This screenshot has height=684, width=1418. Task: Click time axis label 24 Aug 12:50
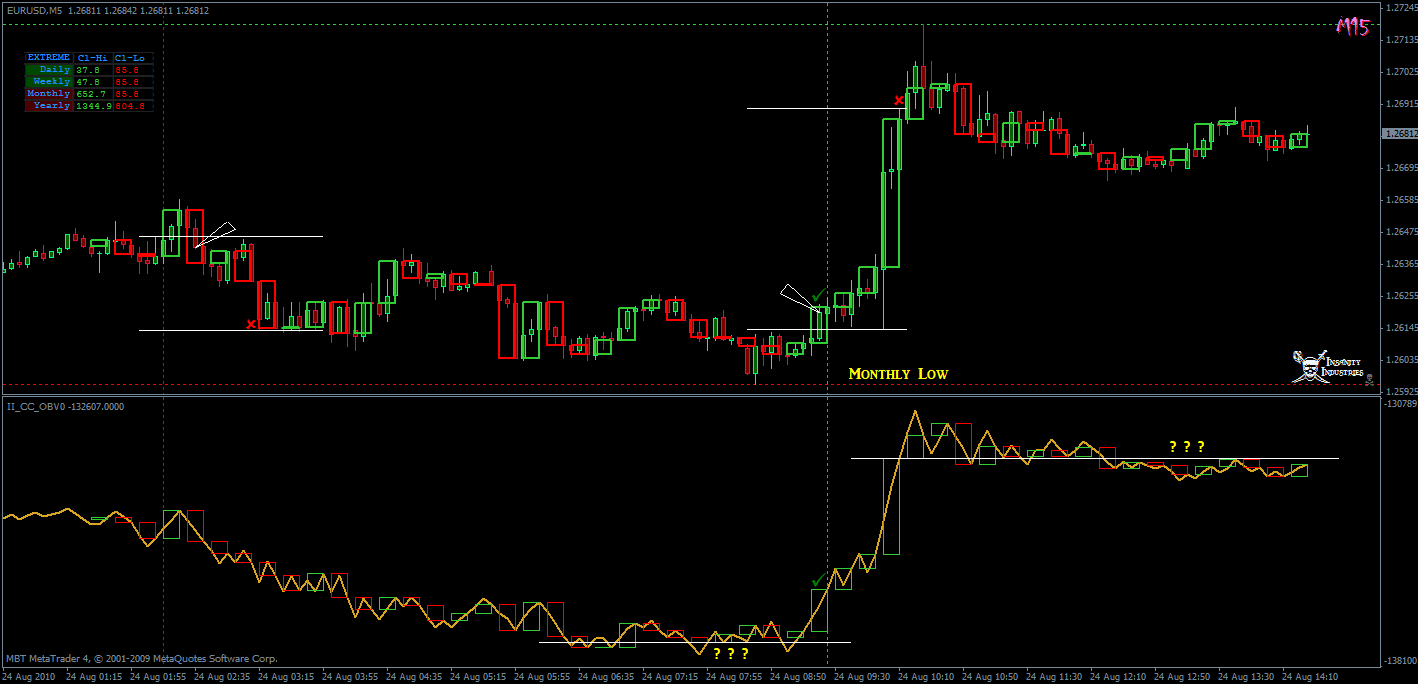pos(1183,677)
